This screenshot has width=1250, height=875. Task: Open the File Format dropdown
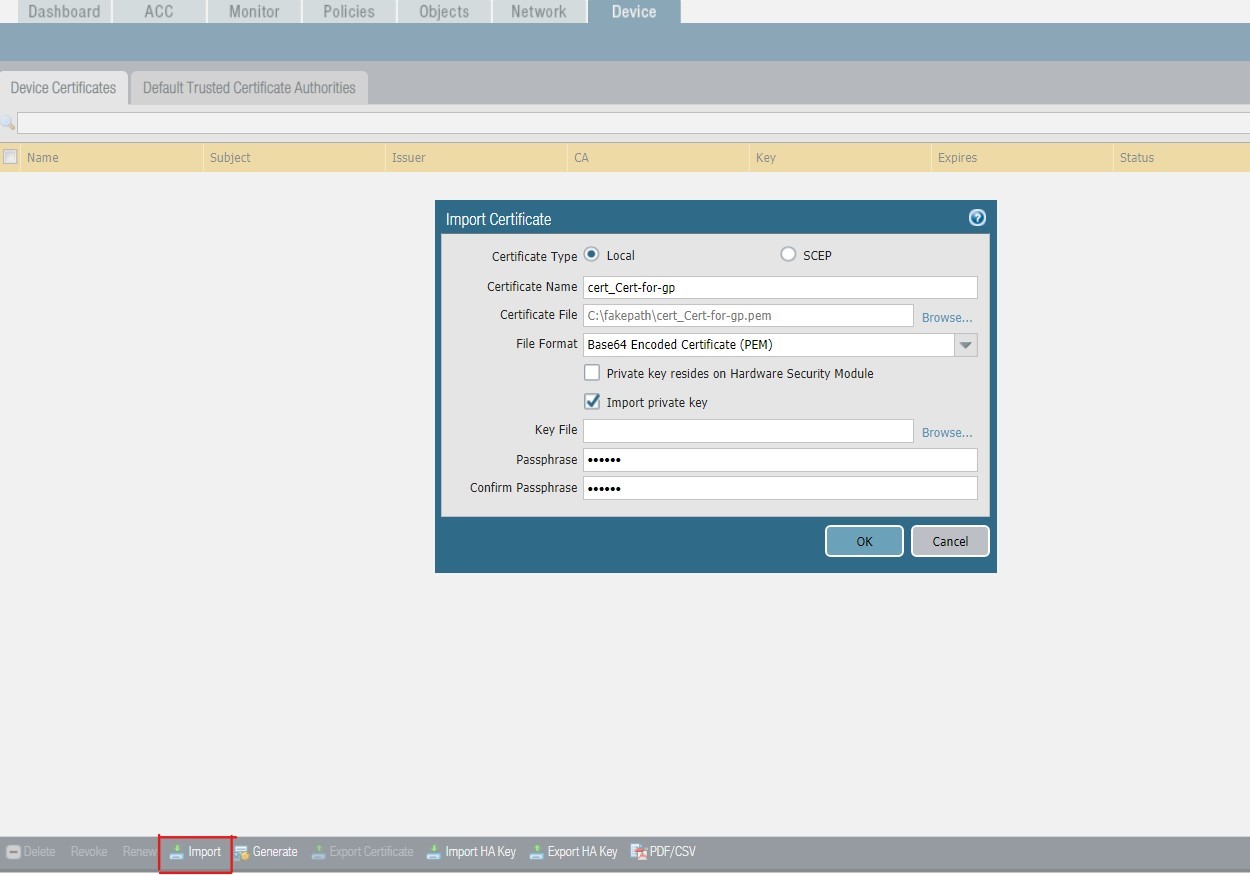[x=965, y=344]
